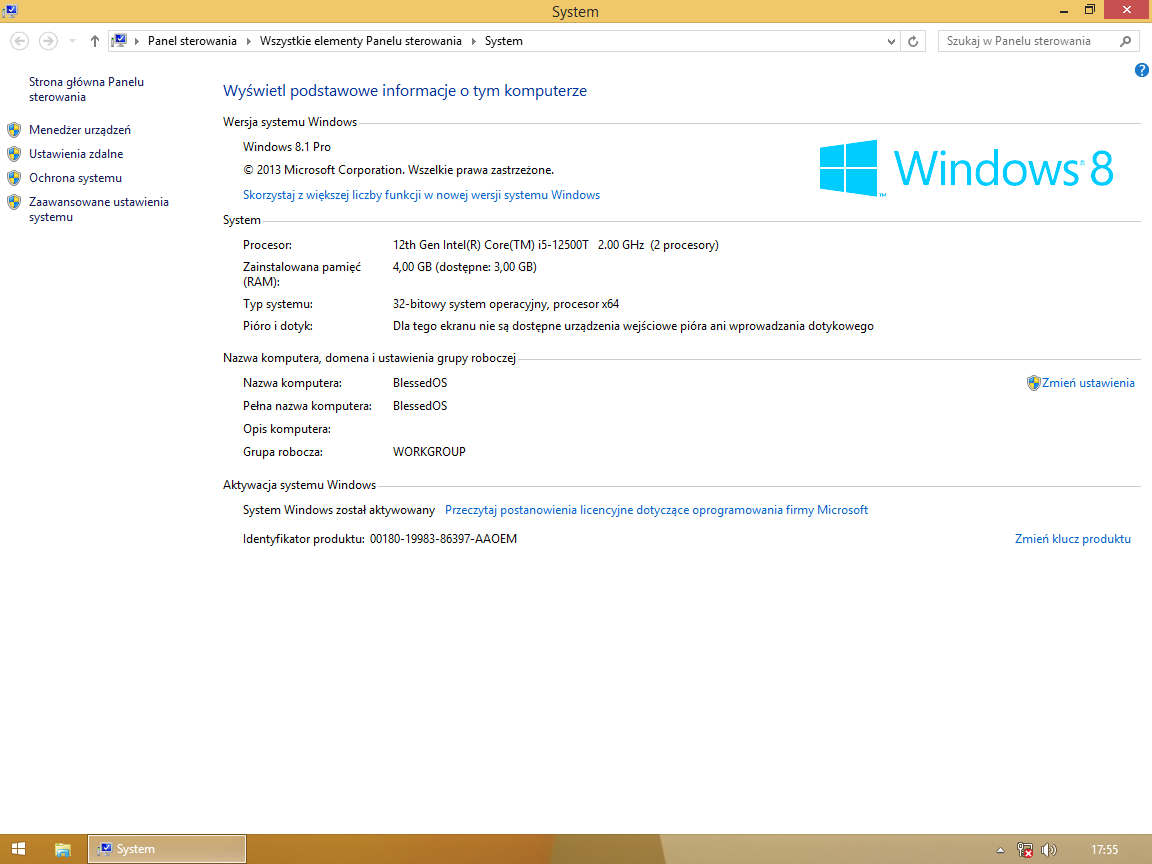Click Zmień klucz produktu link
This screenshot has height=864, width=1152.
(1072, 539)
